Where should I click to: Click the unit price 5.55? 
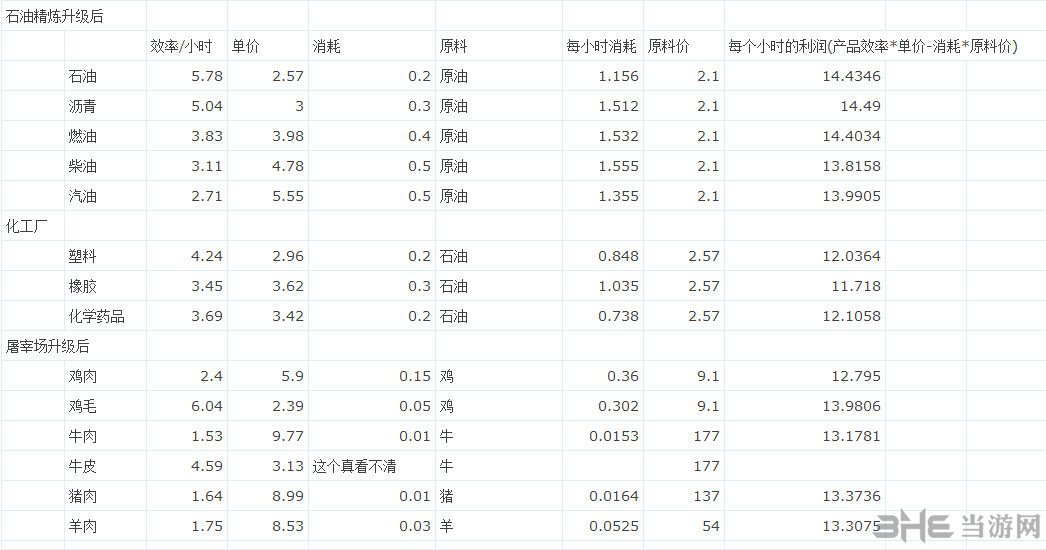pyautogui.click(x=288, y=196)
